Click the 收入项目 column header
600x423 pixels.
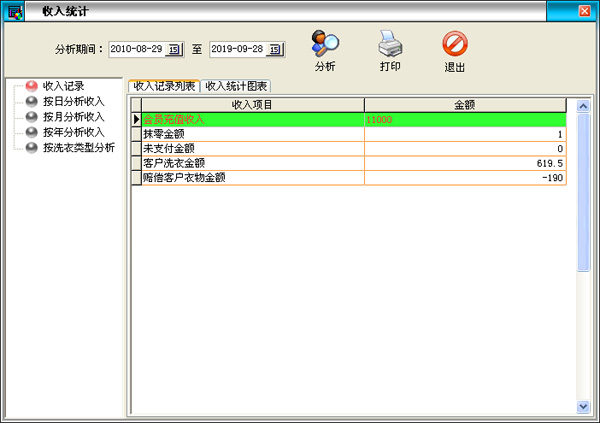click(252, 104)
